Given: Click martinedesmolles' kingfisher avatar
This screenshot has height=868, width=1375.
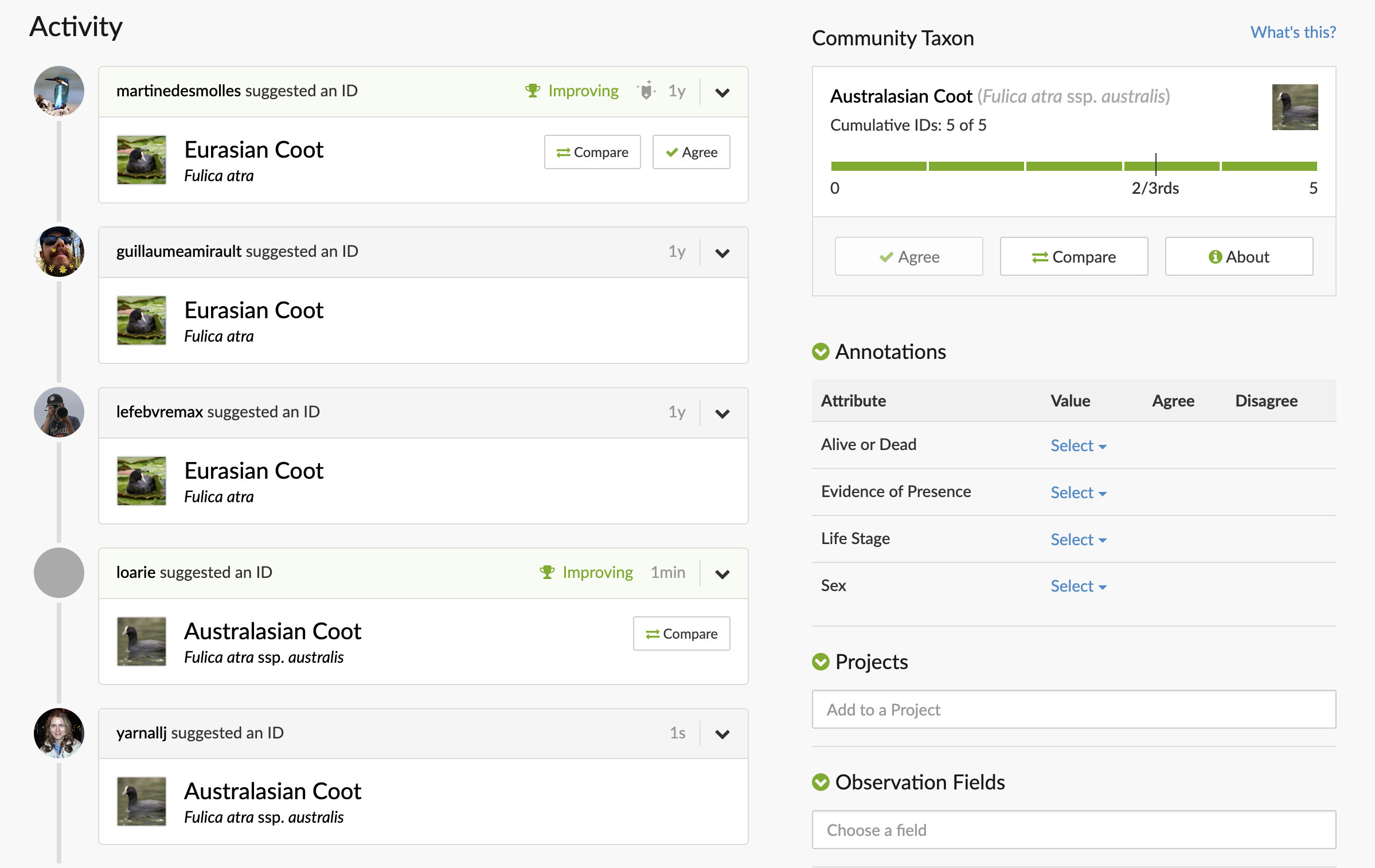Looking at the screenshot, I should 58,91.
